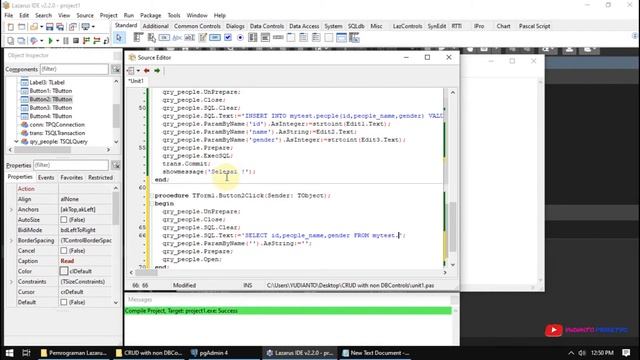Select the Unit1 source editor tab
The height and width of the screenshot is (360, 640).
(x=136, y=81)
